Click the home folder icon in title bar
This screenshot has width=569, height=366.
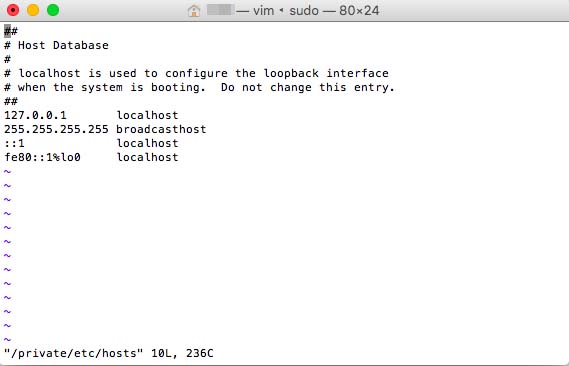click(194, 11)
